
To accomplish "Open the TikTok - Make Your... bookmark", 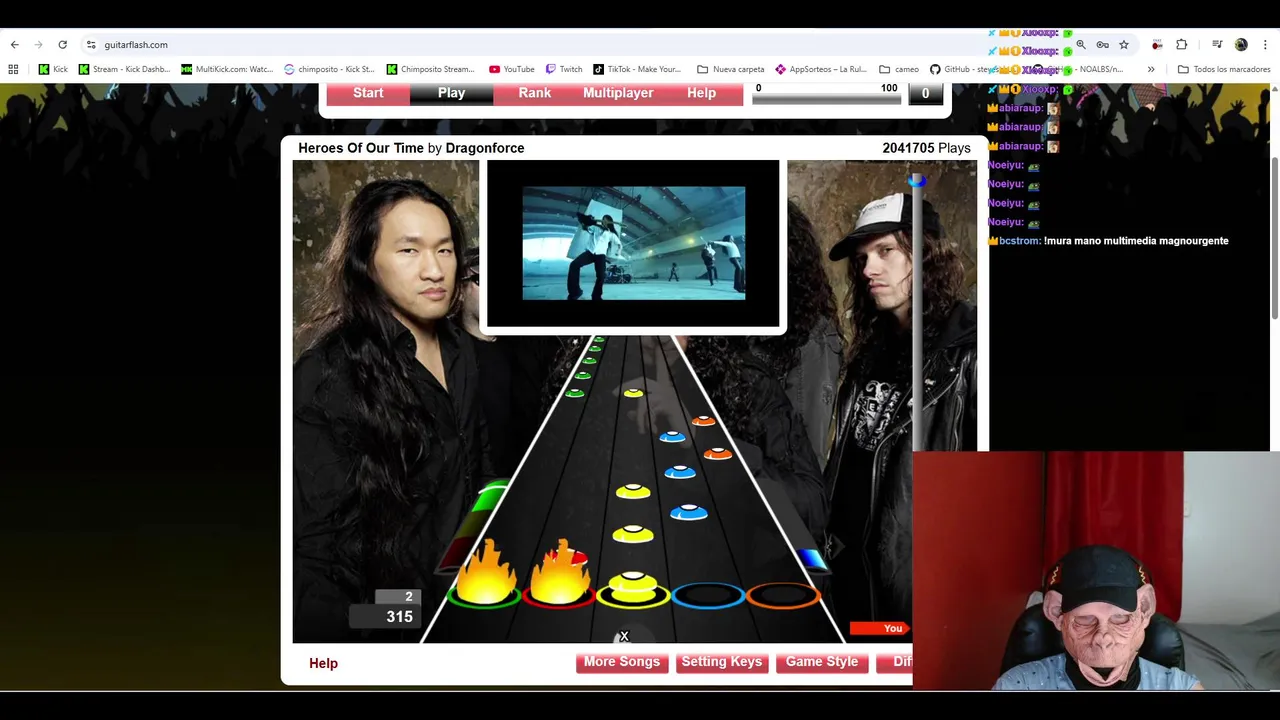I will (x=637, y=69).
